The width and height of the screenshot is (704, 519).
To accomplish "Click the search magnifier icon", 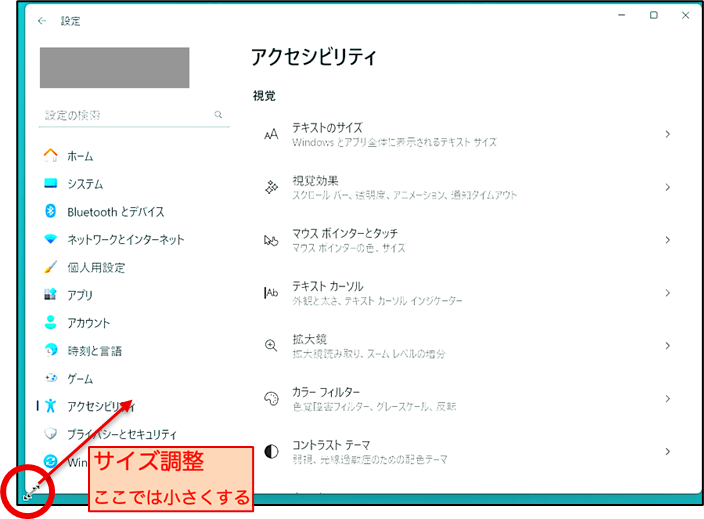I will pos(219,116).
